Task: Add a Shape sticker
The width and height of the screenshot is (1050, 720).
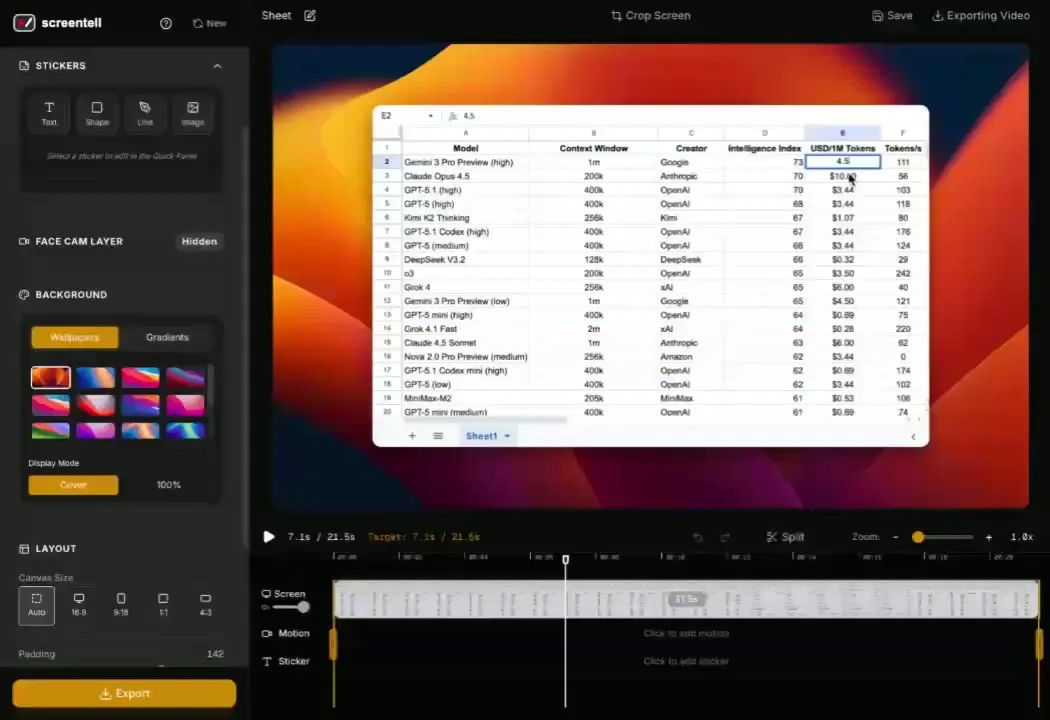Action: tap(97, 113)
